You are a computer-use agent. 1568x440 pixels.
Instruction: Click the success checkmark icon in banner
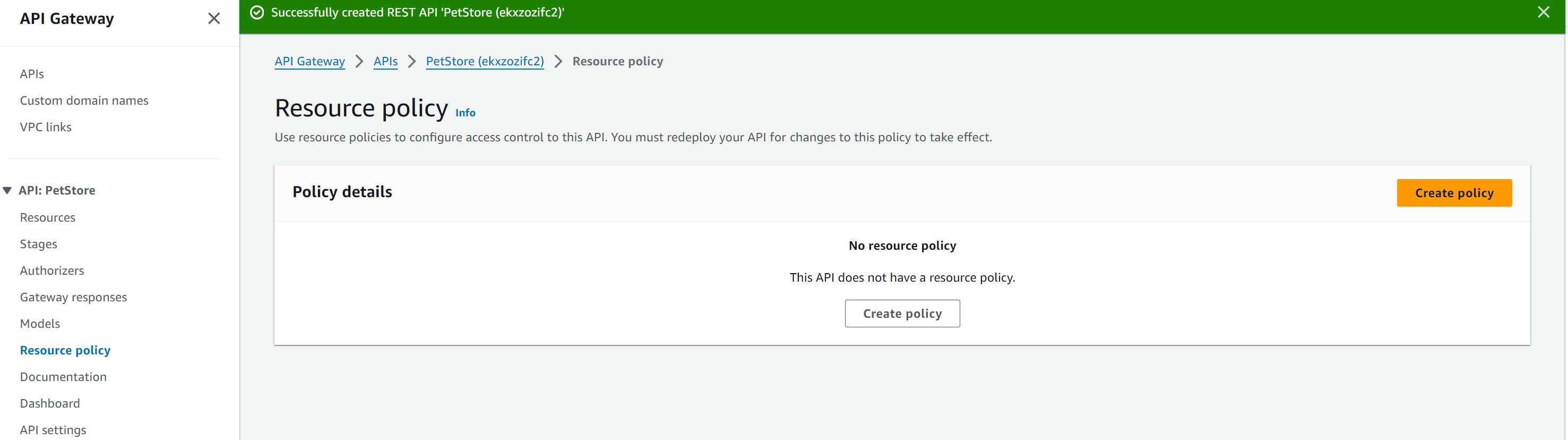[x=257, y=12]
